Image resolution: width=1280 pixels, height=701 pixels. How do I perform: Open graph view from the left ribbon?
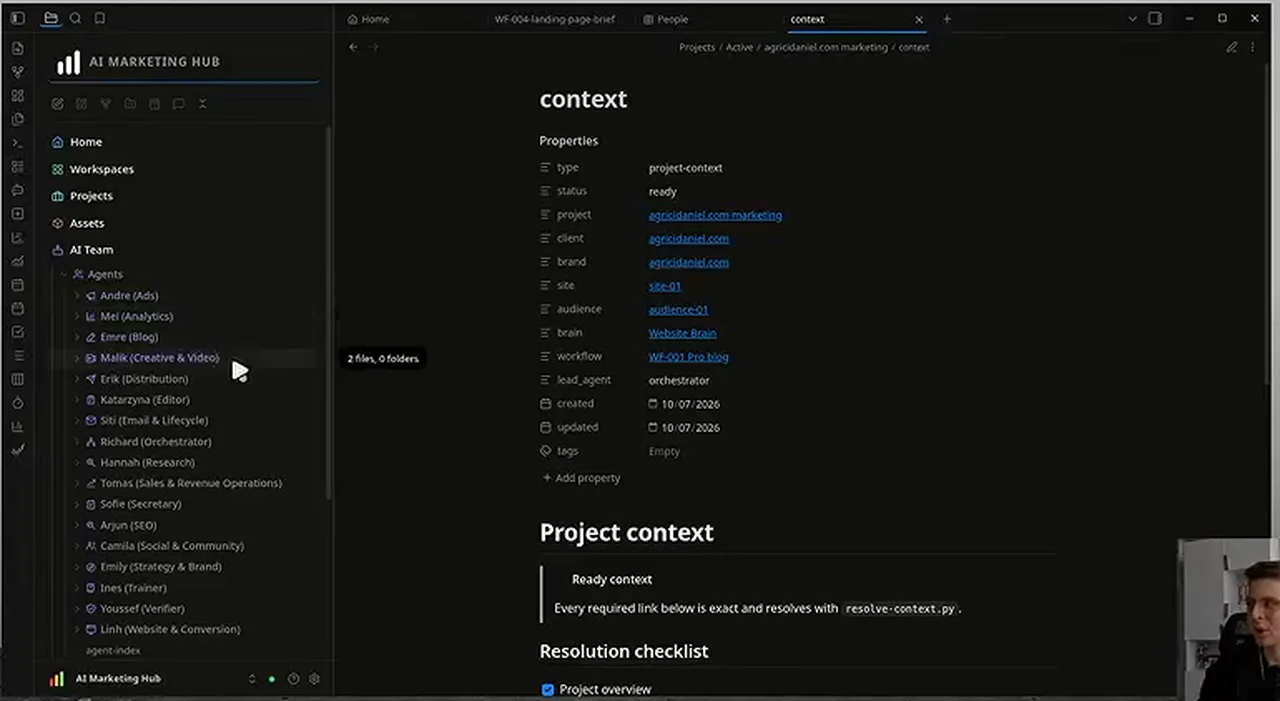click(17, 72)
